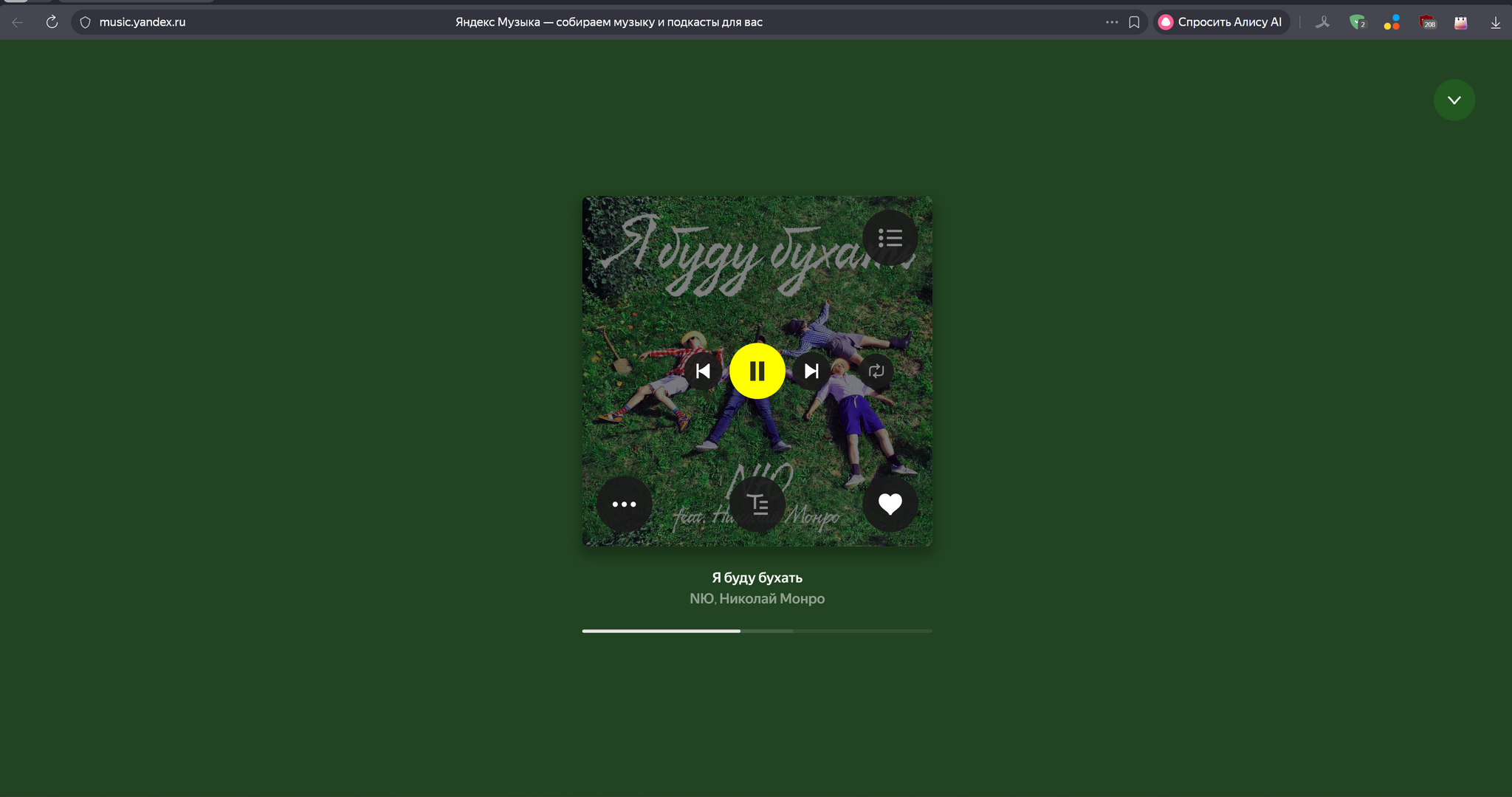Skip to the previous track
Screen dimensions: 1512x797
point(703,371)
